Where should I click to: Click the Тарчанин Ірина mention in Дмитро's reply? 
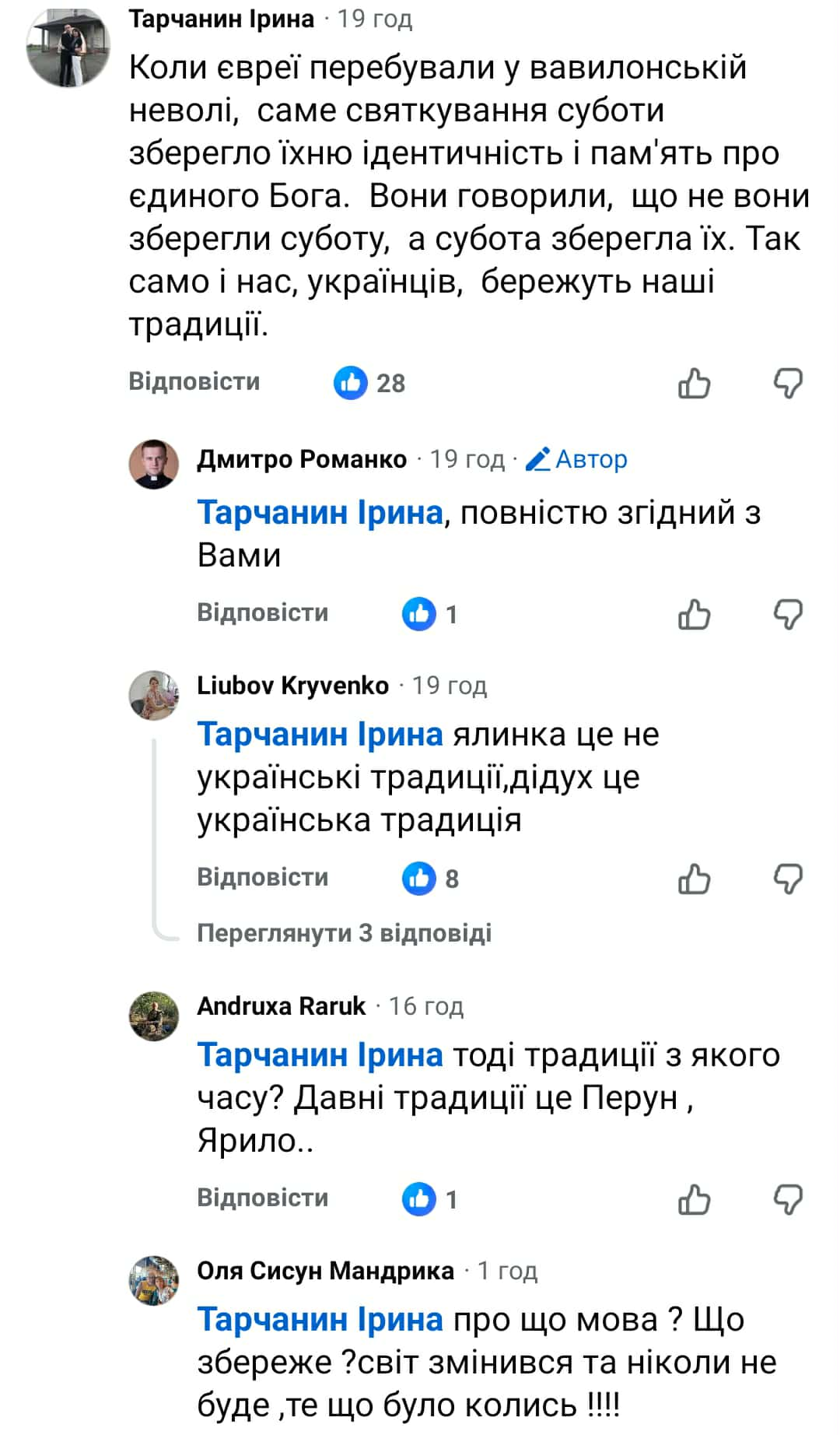320,513
